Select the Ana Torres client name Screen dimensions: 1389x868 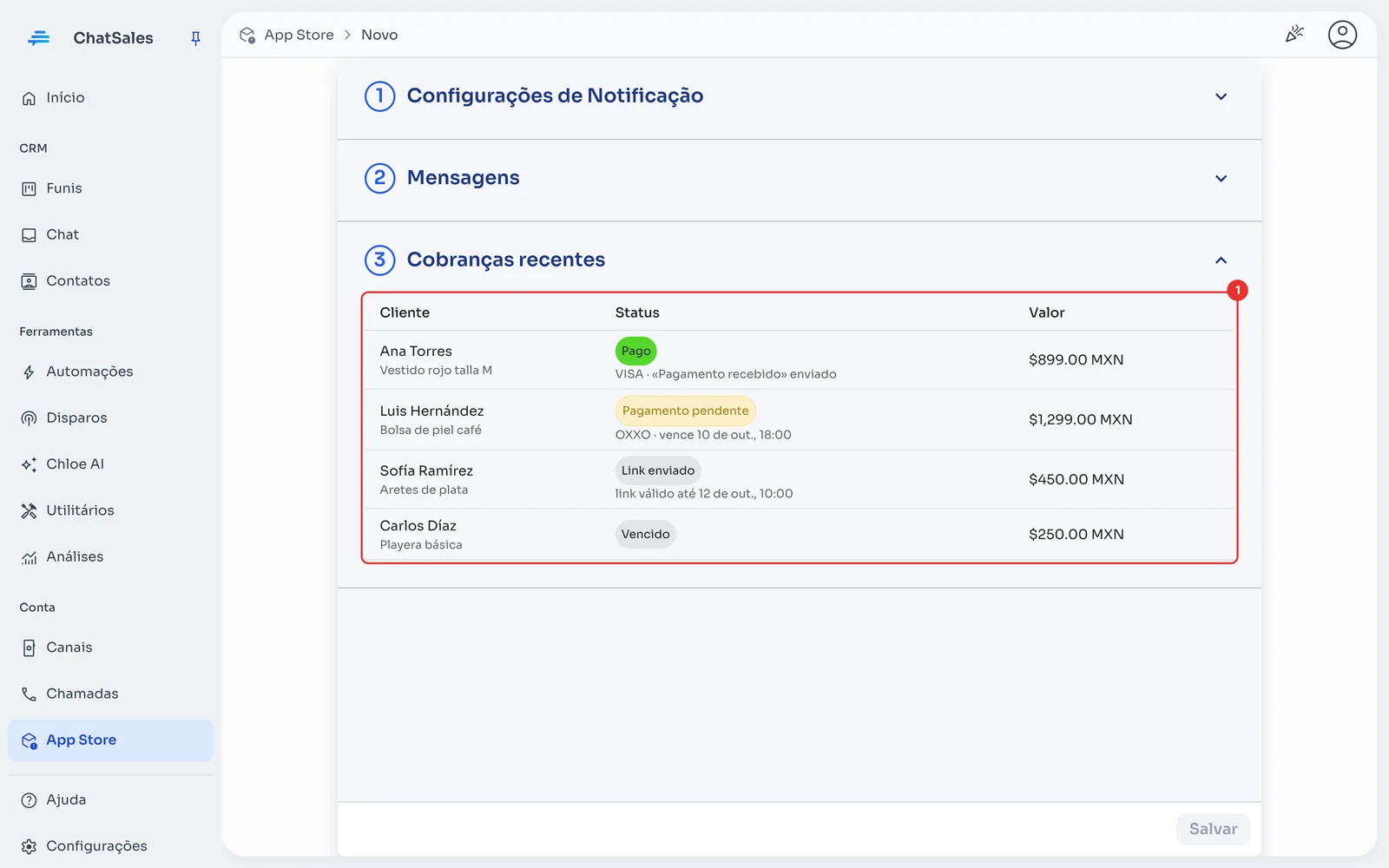(x=416, y=351)
